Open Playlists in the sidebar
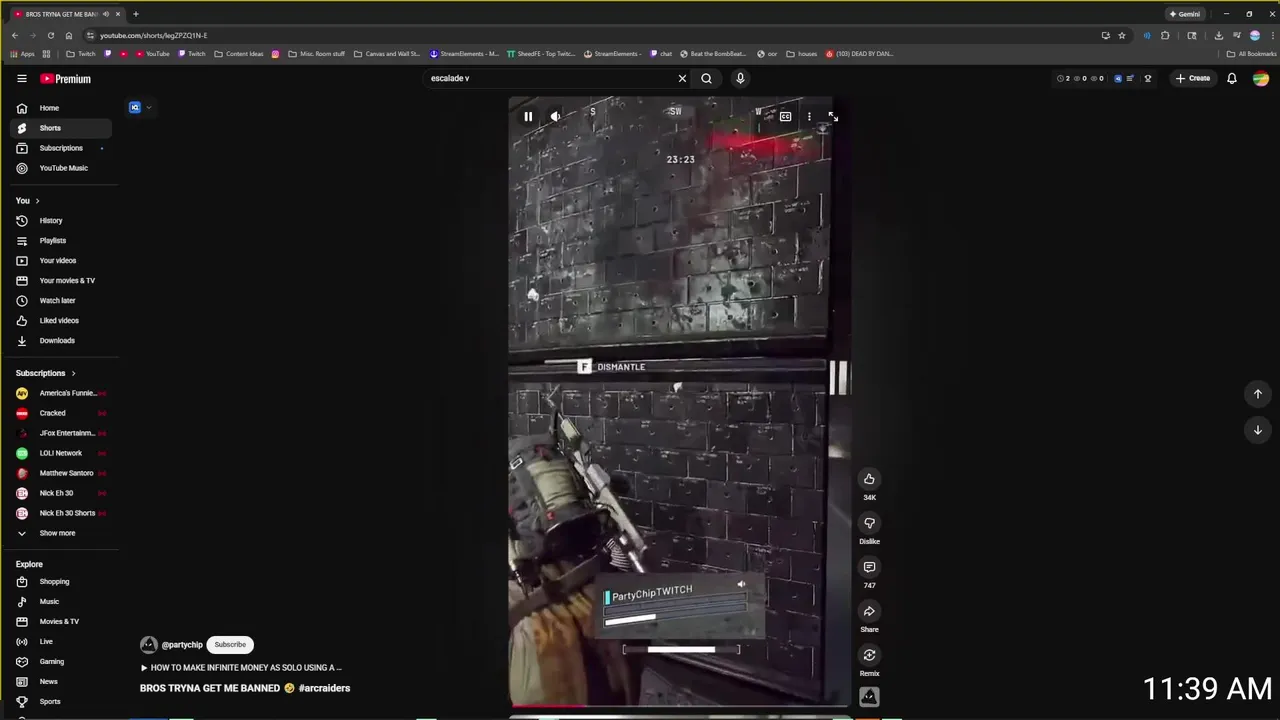Image resolution: width=1280 pixels, height=720 pixels. (x=60, y=240)
